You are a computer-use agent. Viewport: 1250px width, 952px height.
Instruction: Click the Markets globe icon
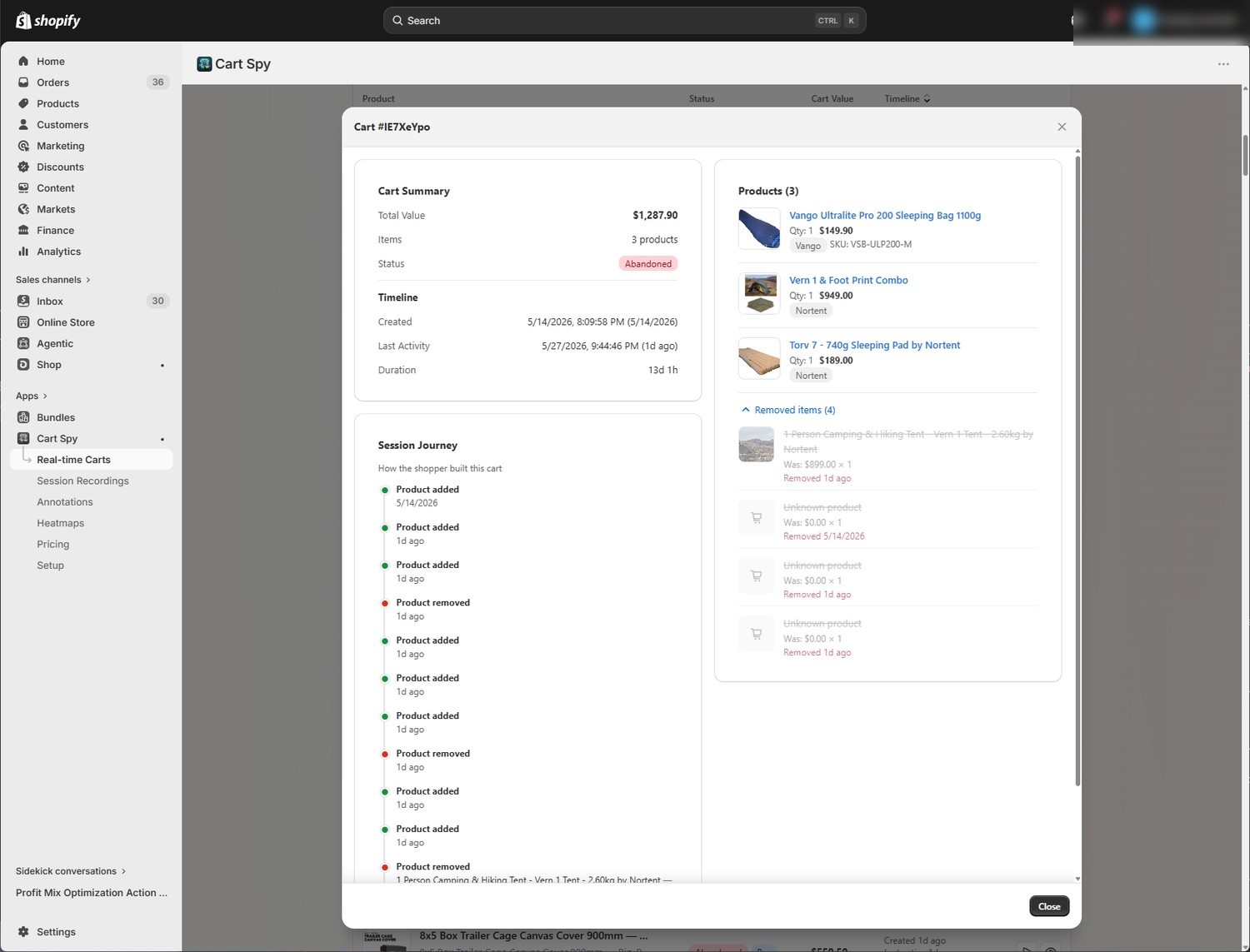23,209
